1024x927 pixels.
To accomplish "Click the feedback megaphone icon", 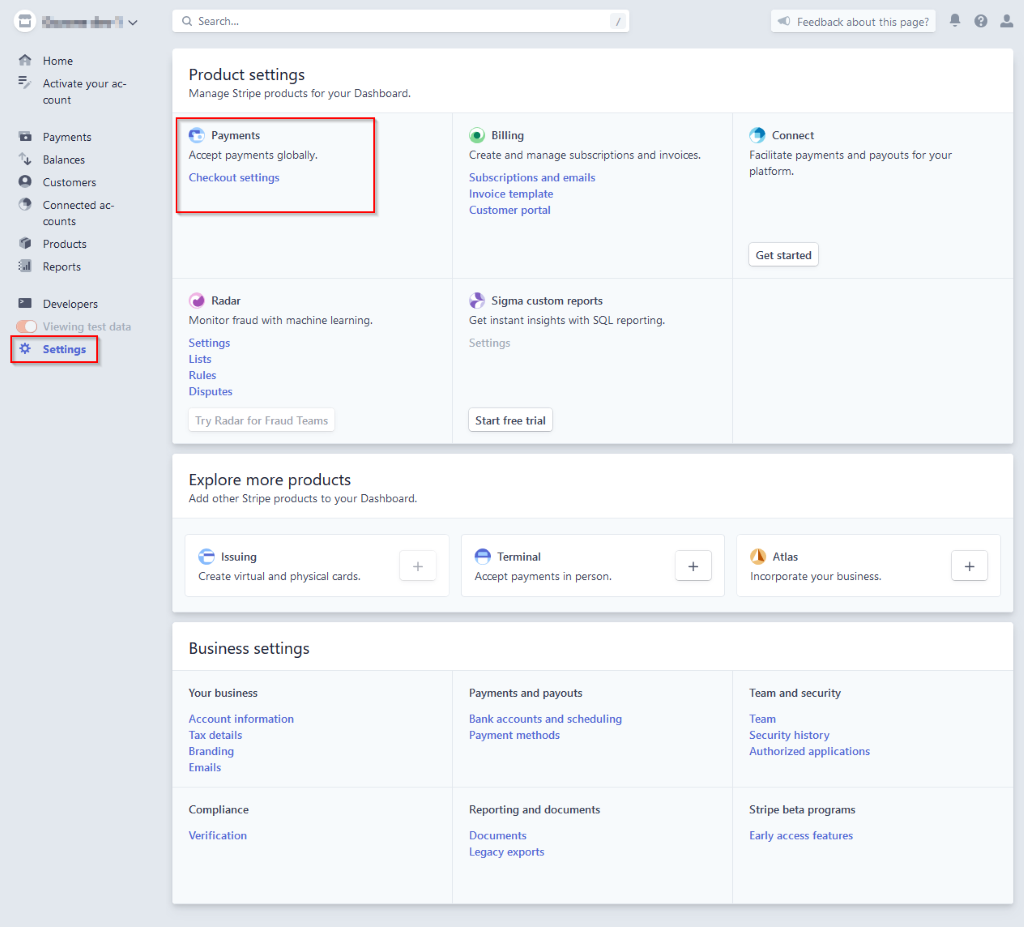I will [x=784, y=21].
